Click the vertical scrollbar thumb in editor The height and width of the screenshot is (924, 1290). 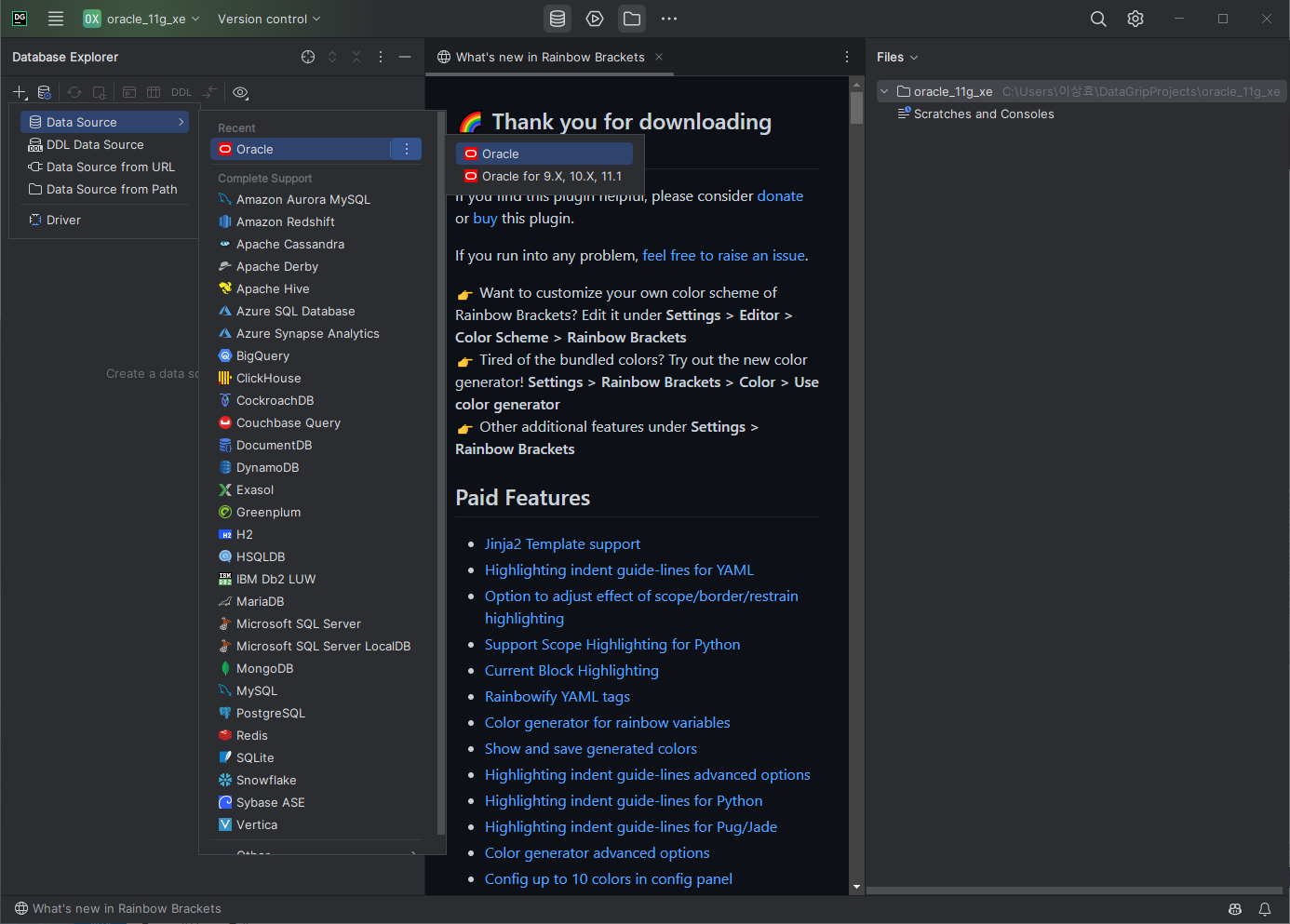click(x=857, y=108)
